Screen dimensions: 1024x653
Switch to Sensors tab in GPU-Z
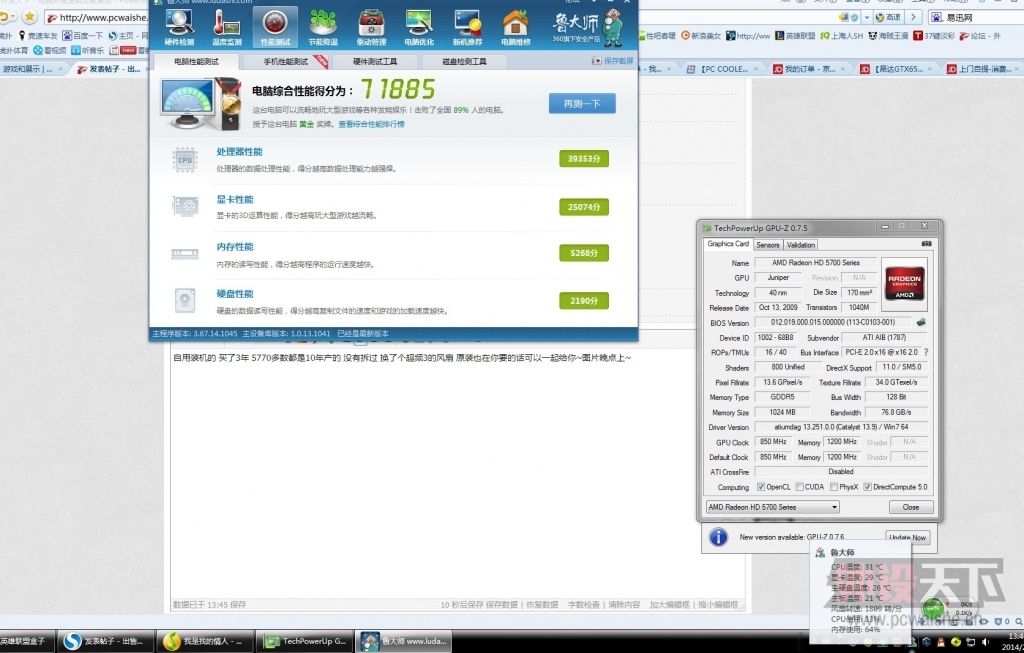(767, 245)
